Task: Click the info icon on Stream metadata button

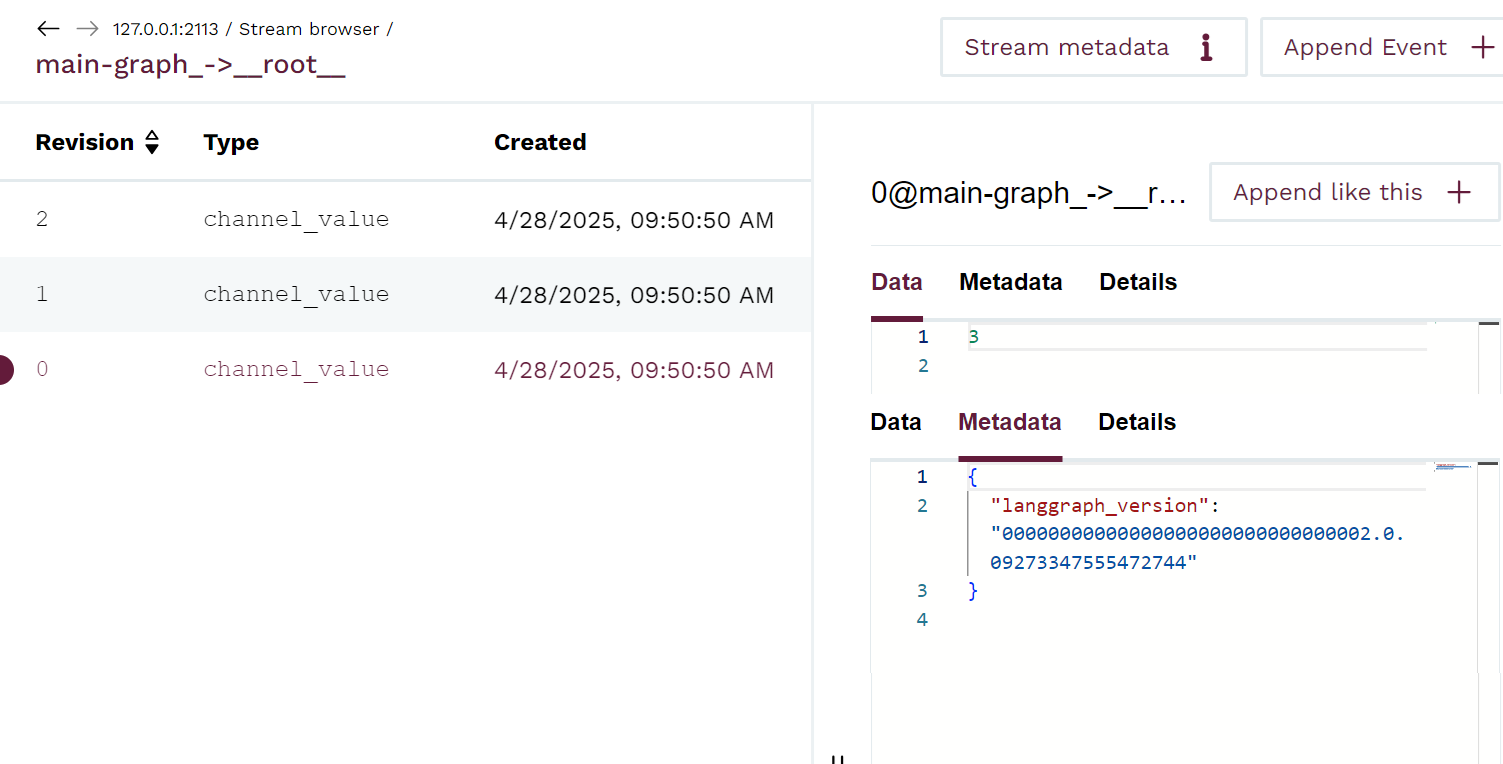Action: [x=1206, y=46]
